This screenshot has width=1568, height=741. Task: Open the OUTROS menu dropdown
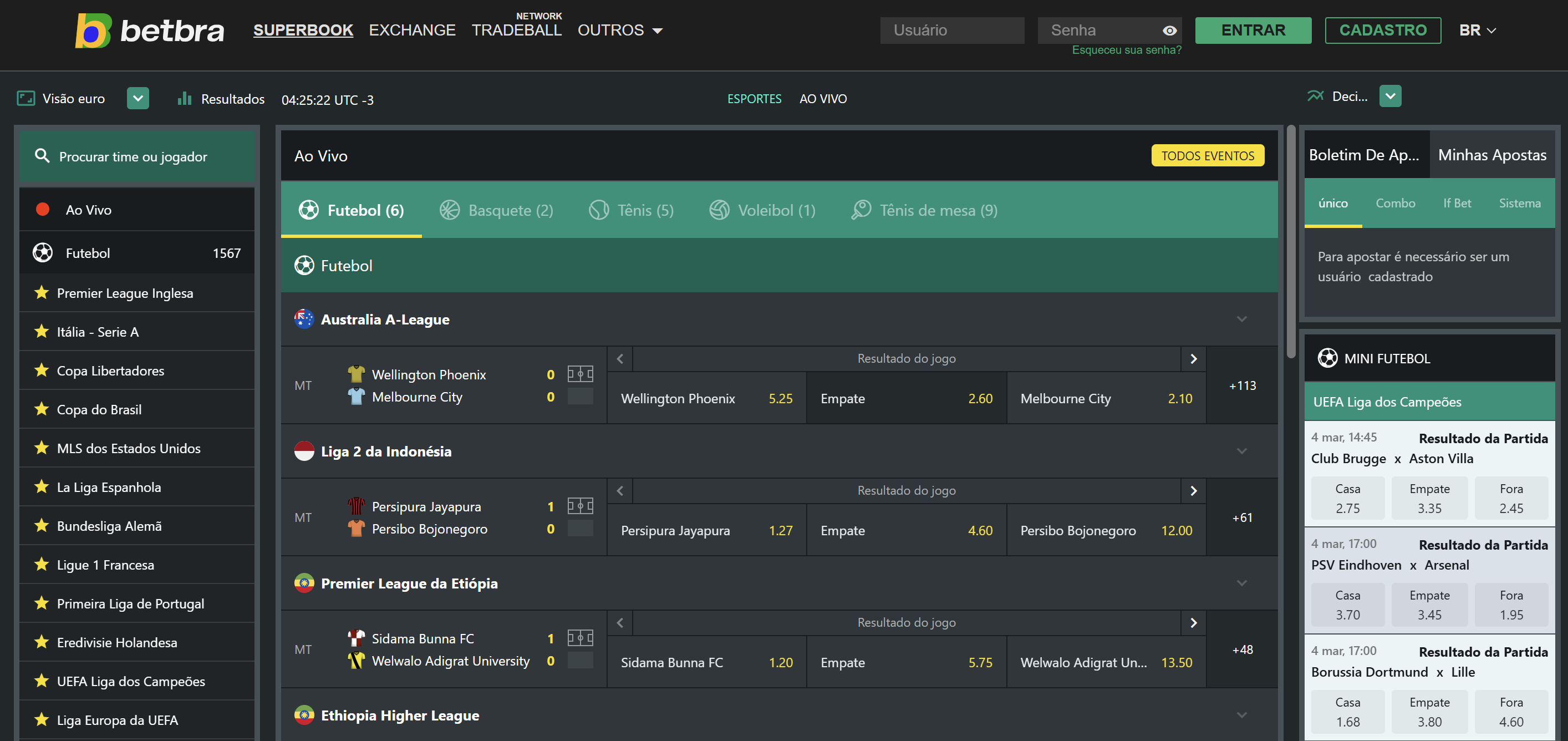click(x=620, y=30)
